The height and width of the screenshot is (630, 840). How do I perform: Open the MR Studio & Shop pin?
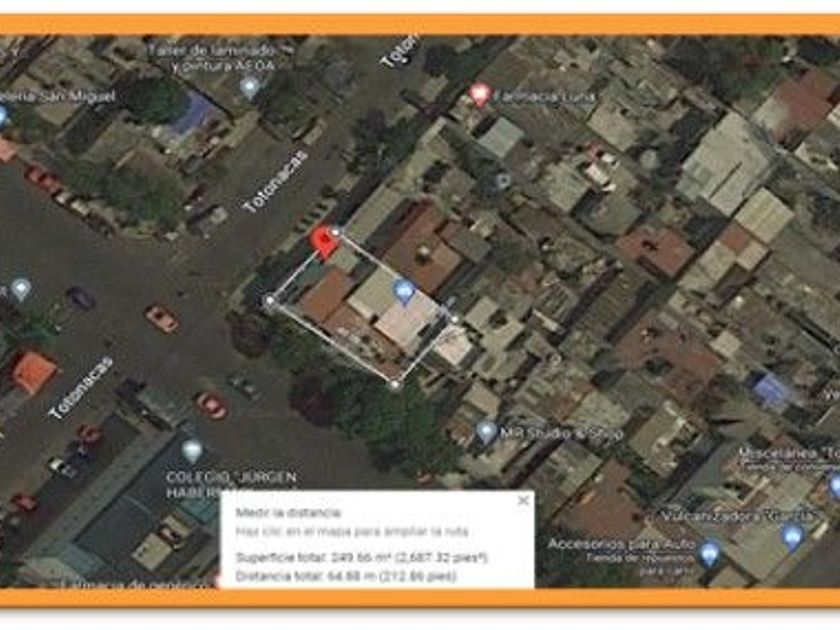click(x=486, y=432)
